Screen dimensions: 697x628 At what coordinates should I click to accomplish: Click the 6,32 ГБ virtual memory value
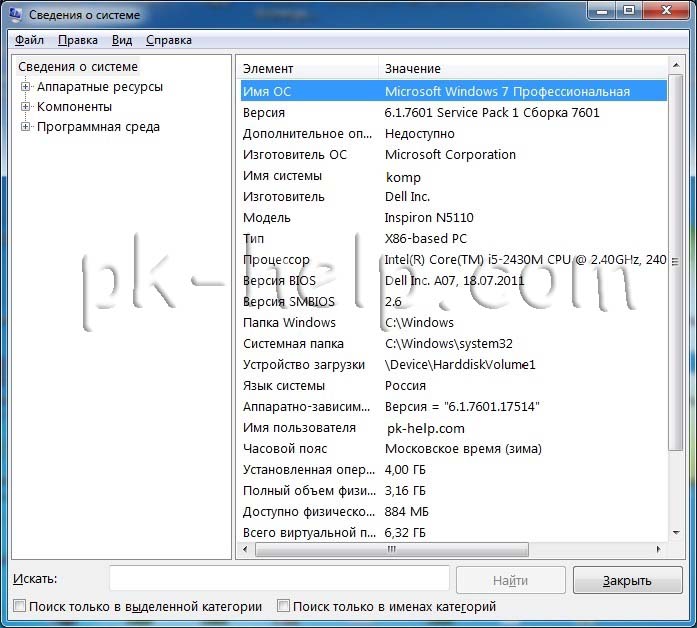[405, 532]
